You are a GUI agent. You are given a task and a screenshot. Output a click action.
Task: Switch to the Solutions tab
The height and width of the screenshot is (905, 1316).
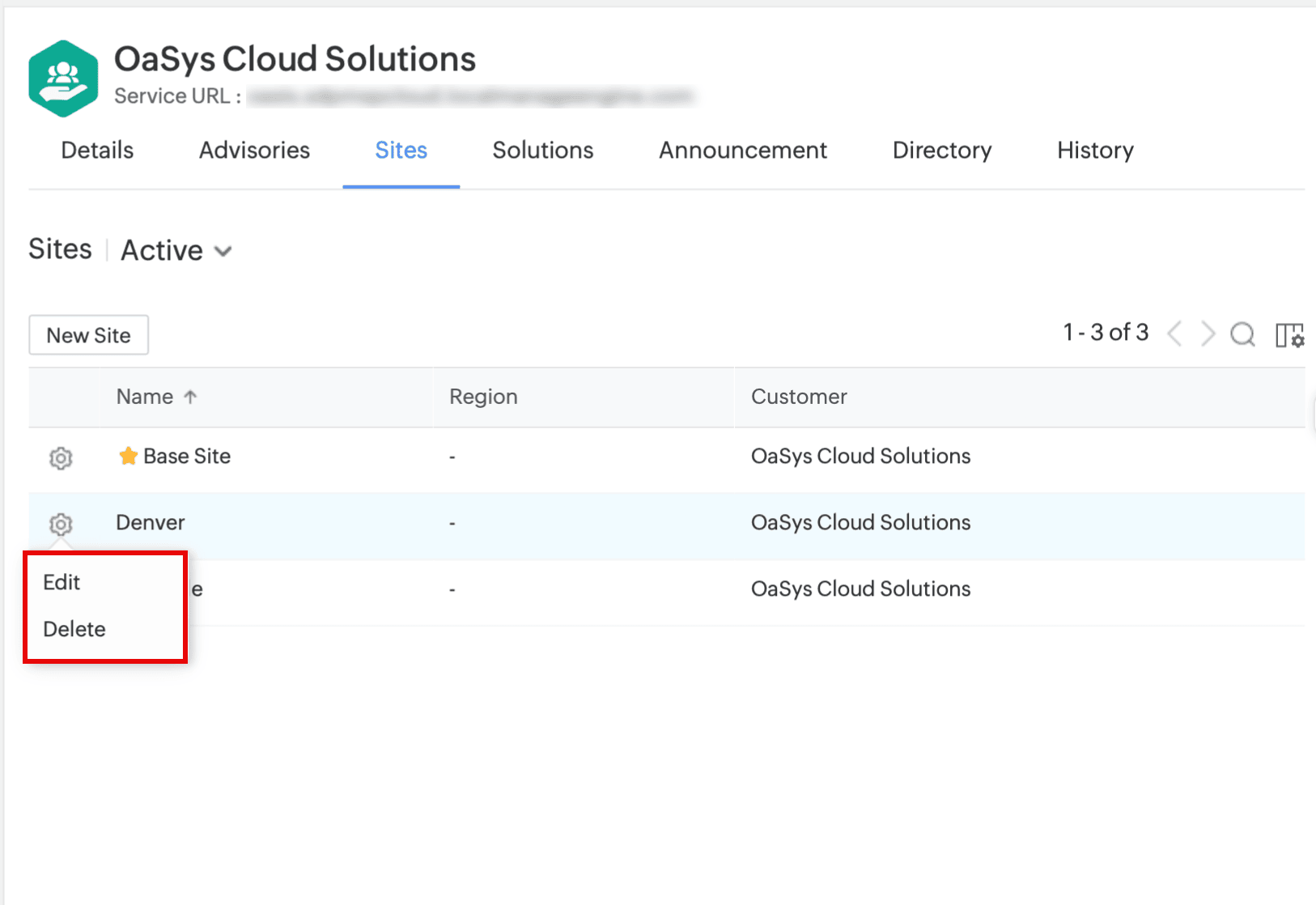pos(542,151)
